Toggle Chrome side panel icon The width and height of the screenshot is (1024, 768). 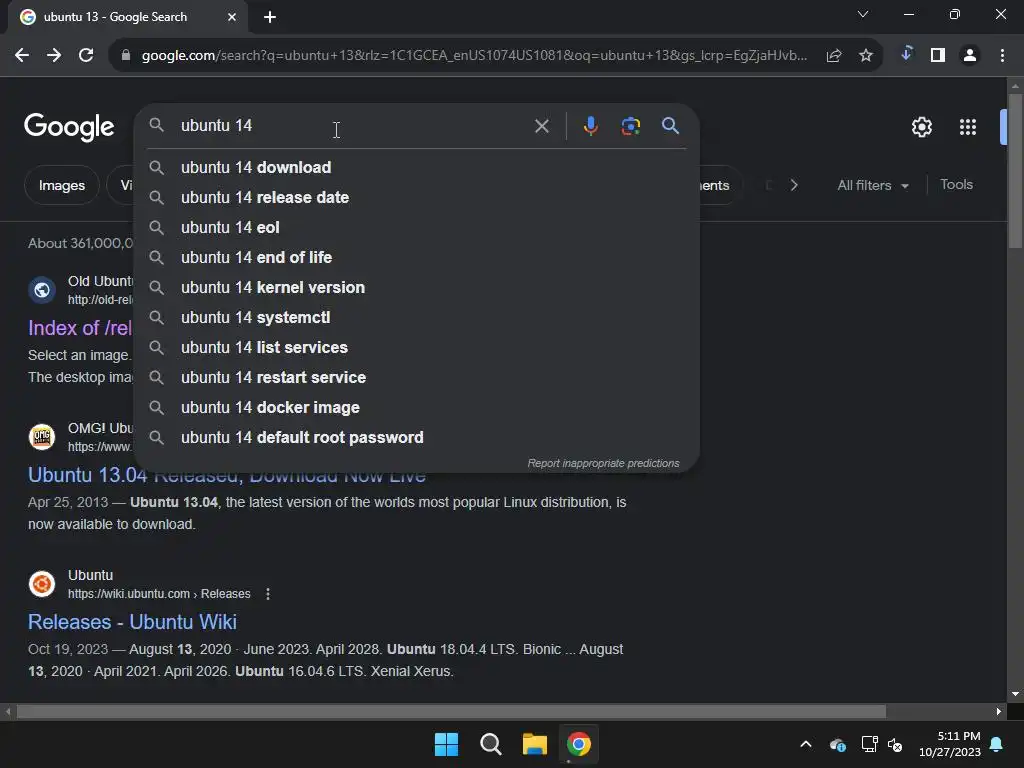point(938,56)
